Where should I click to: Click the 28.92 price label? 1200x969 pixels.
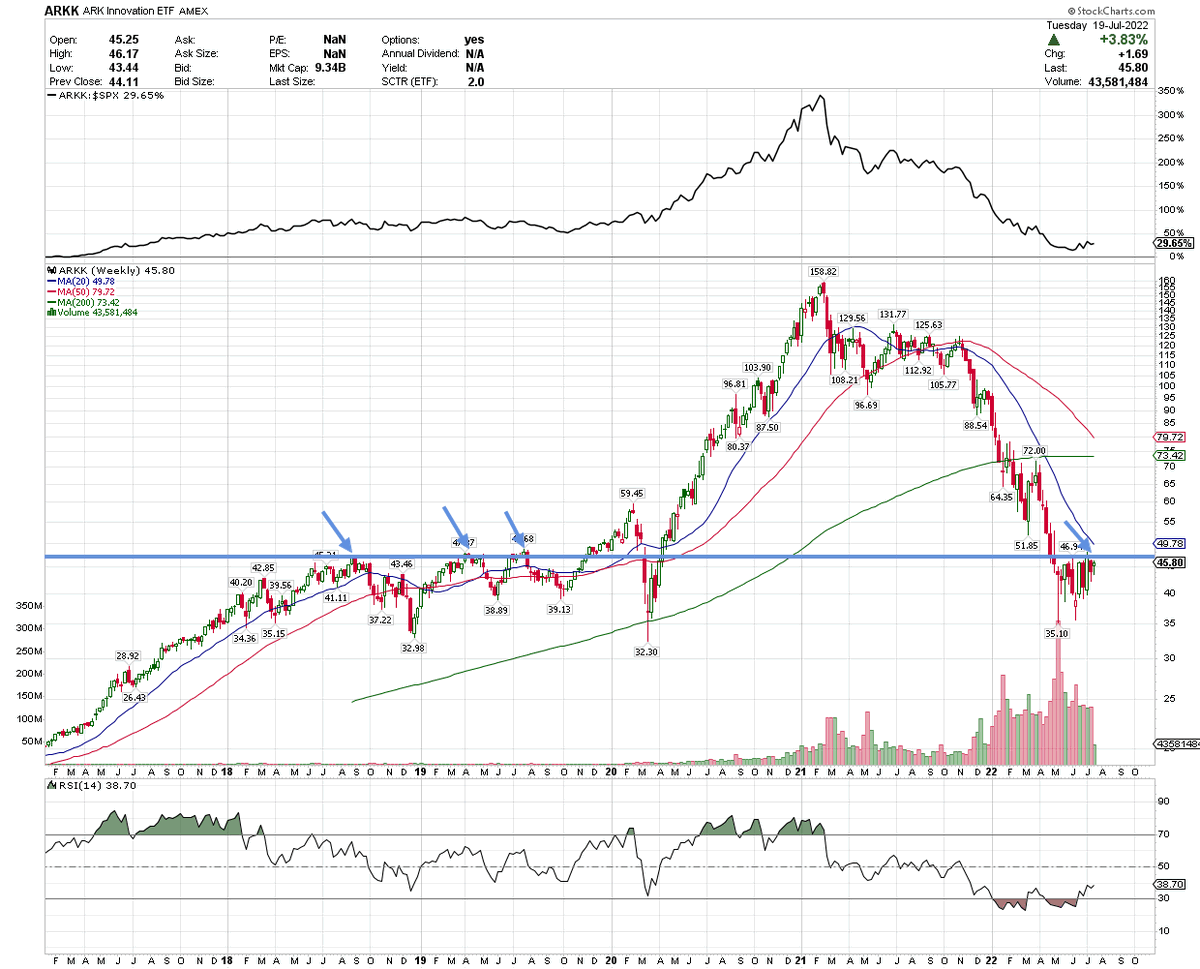127,655
